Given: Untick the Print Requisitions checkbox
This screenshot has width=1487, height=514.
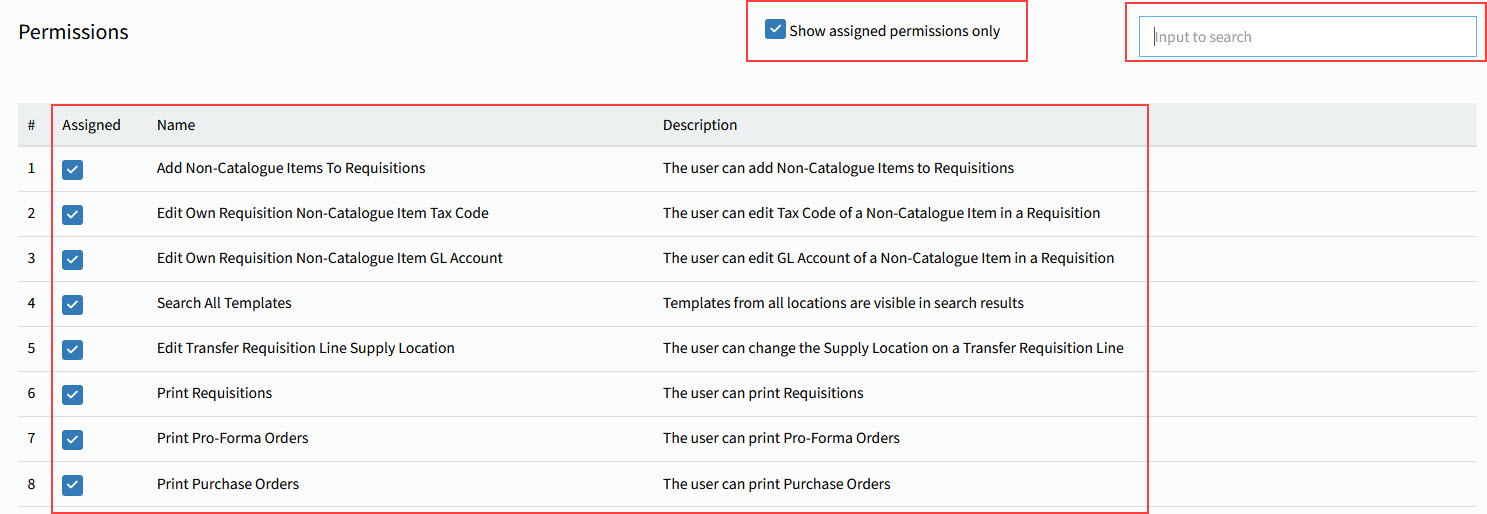Looking at the screenshot, I should pos(72,395).
